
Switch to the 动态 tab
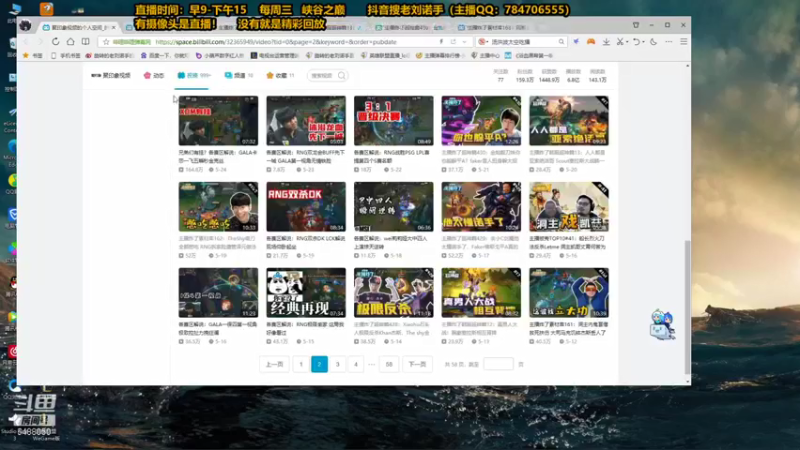pos(154,76)
